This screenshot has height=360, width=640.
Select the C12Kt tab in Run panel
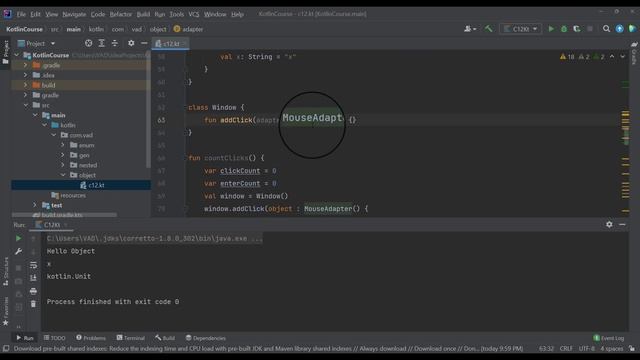point(51,225)
